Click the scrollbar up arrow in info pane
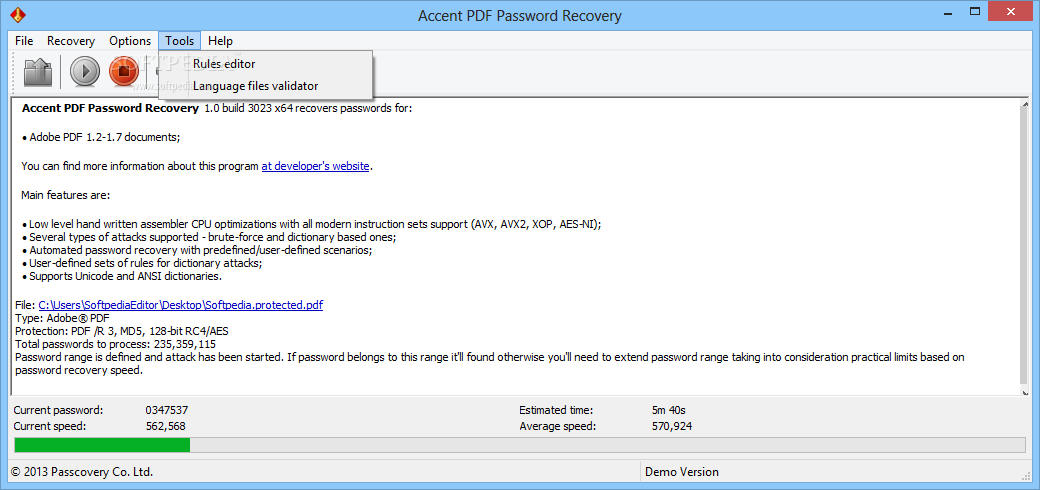The height and width of the screenshot is (490, 1040). point(1027,106)
